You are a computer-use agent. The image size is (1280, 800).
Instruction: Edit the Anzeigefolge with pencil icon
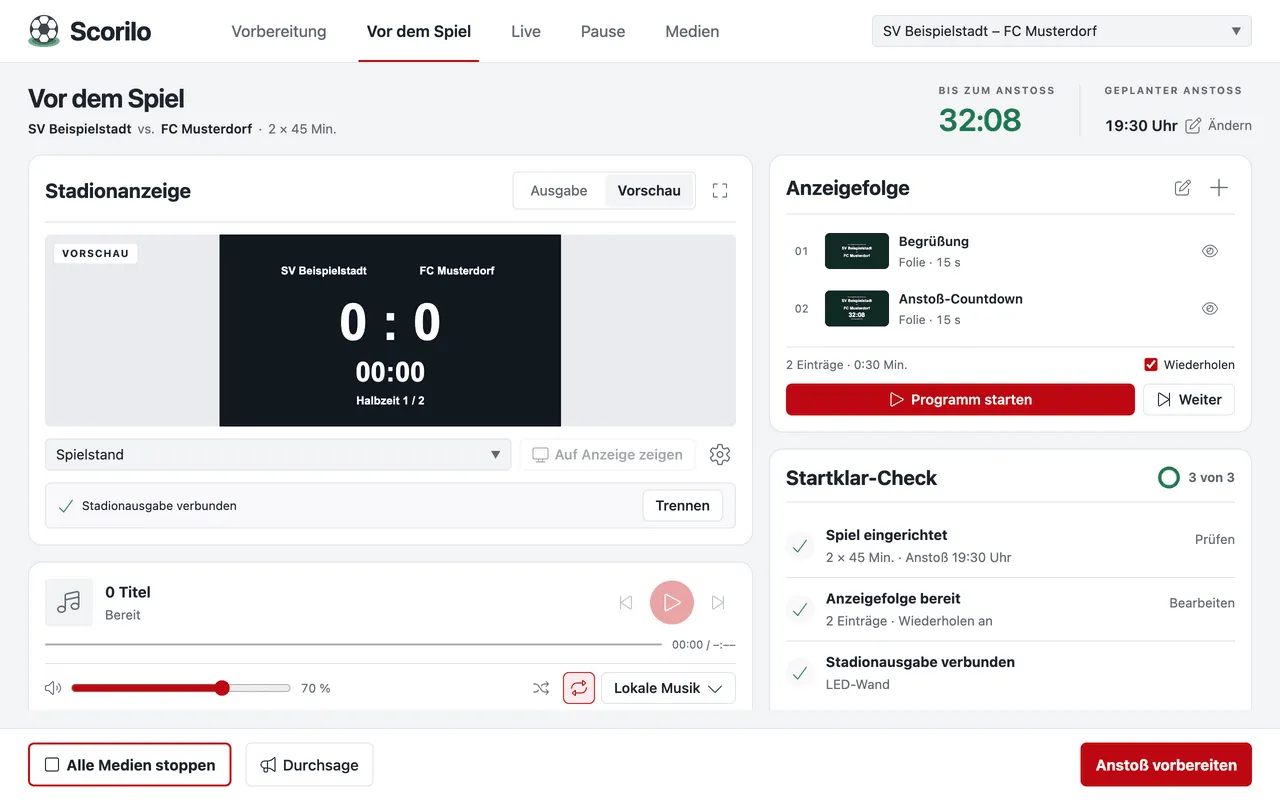point(1183,188)
